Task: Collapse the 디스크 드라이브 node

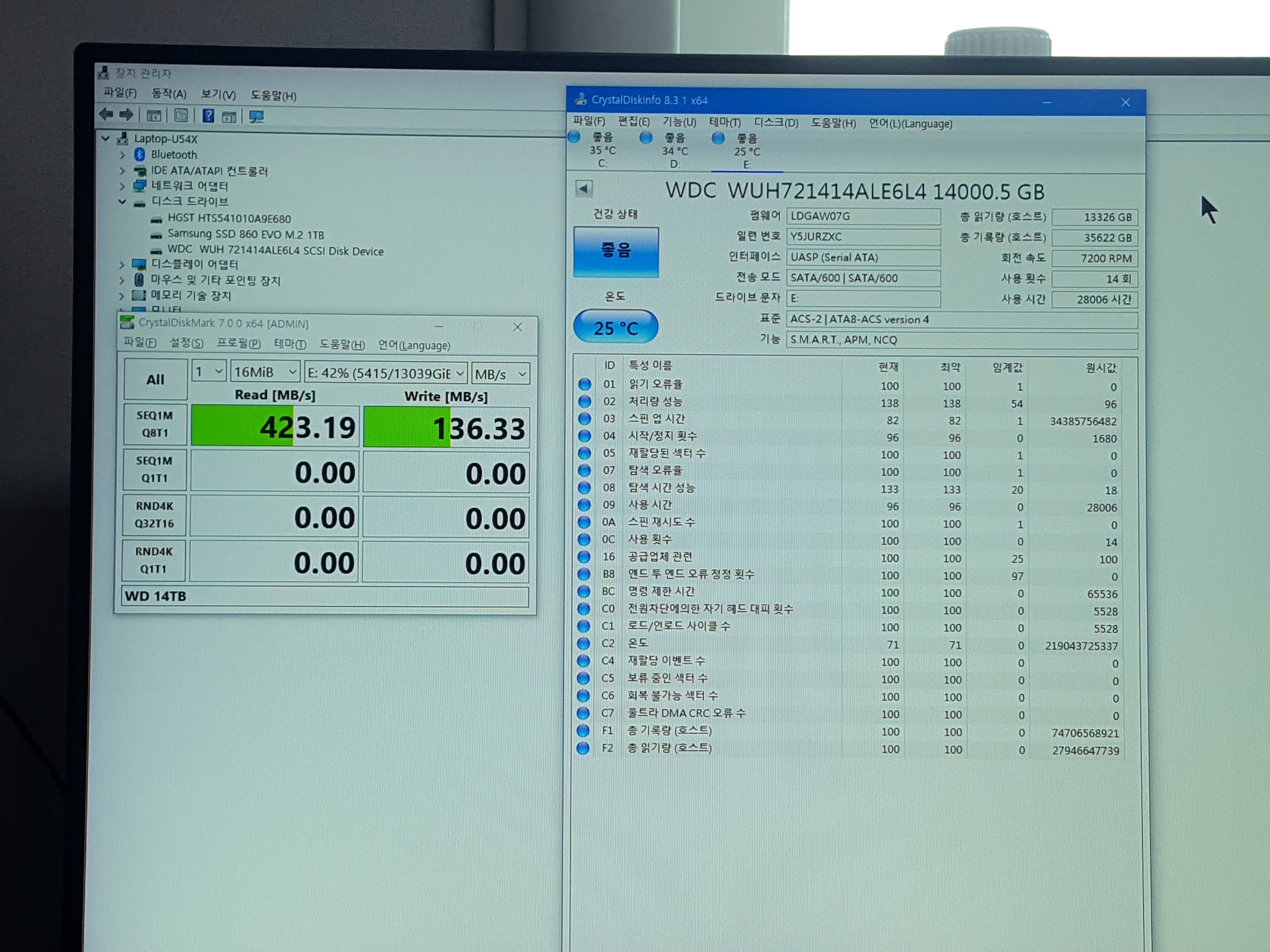Action: 122,201
